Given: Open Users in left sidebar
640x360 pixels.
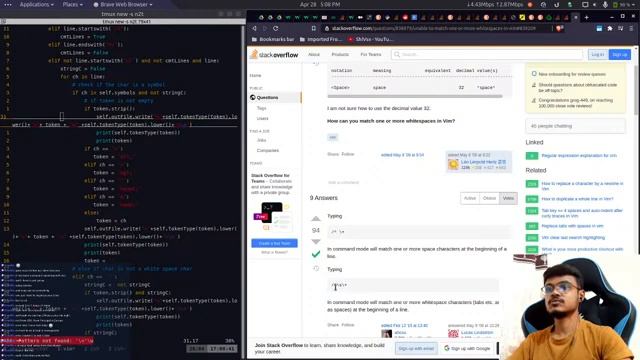Looking at the screenshot, I should point(262,118).
